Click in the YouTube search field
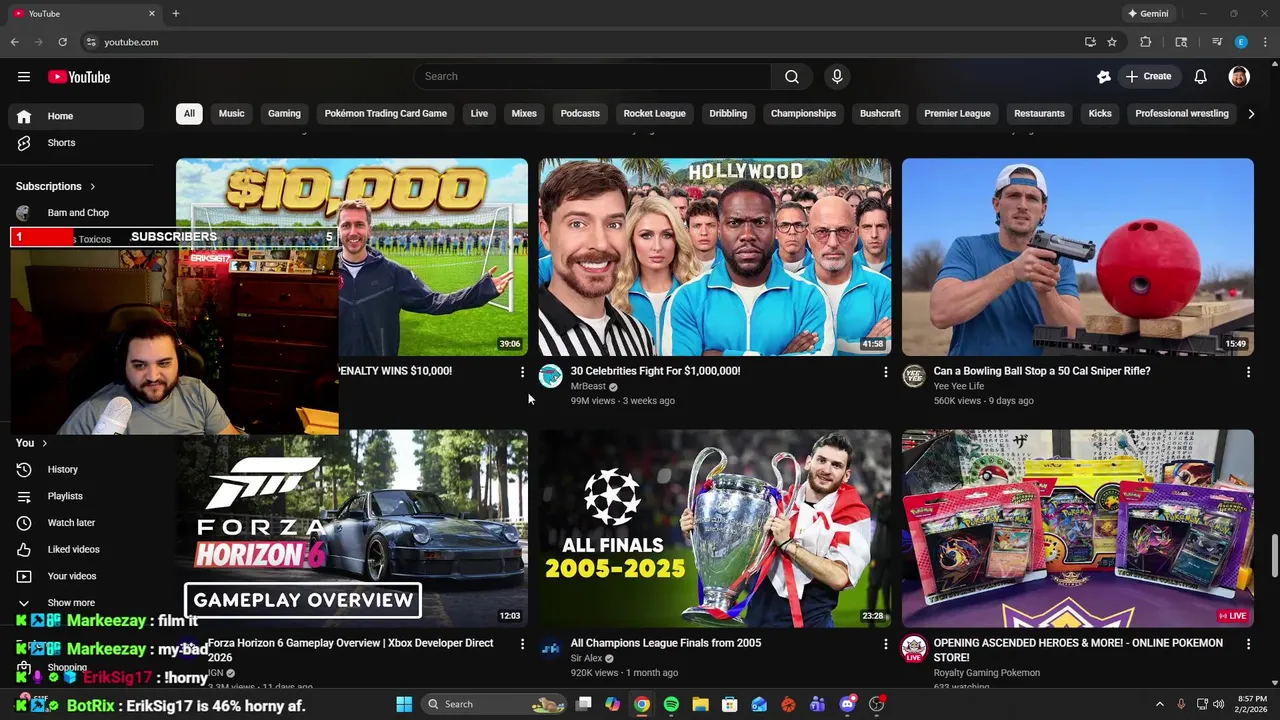This screenshot has height=720, width=1280. [592, 77]
